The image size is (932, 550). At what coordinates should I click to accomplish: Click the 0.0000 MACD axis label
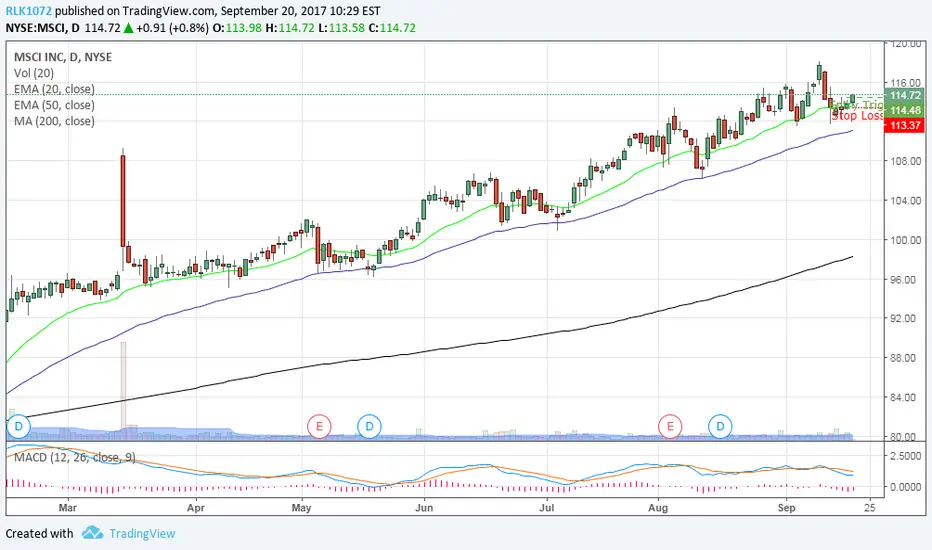pyautogui.click(x=907, y=487)
